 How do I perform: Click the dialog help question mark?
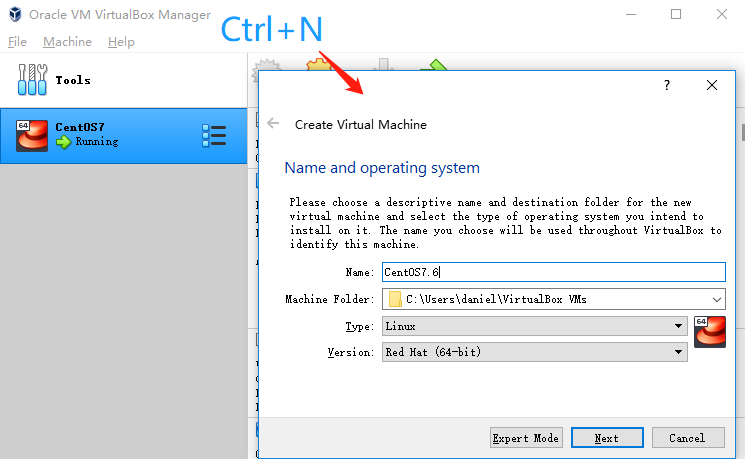(667, 85)
